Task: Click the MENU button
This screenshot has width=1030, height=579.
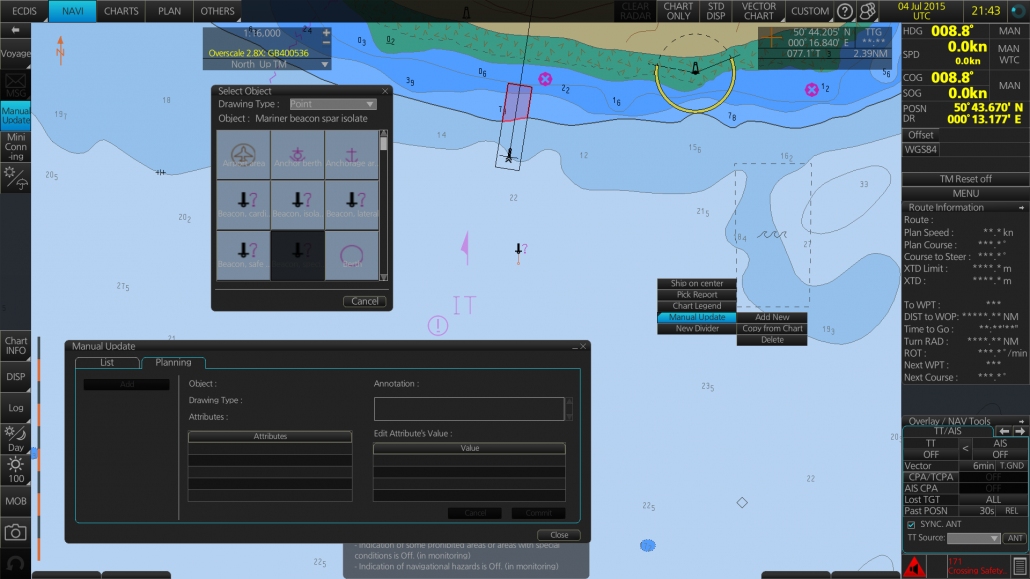Action: click(965, 193)
